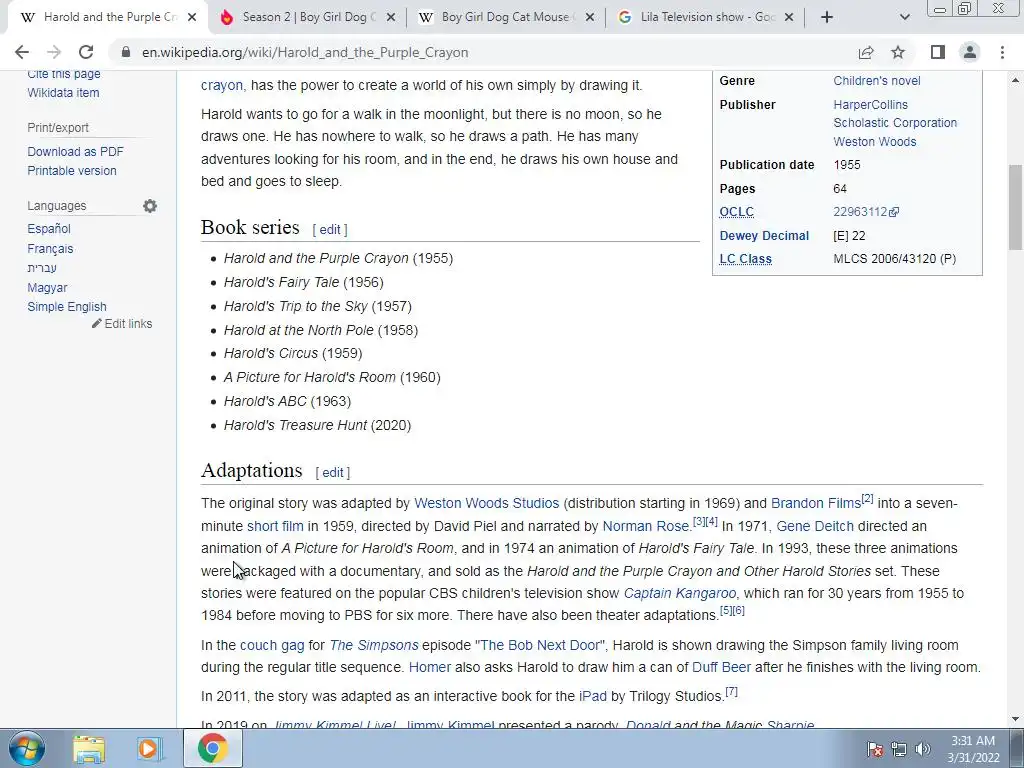The height and width of the screenshot is (768, 1024).
Task: Bookmark this page with star icon
Action: click(898, 52)
